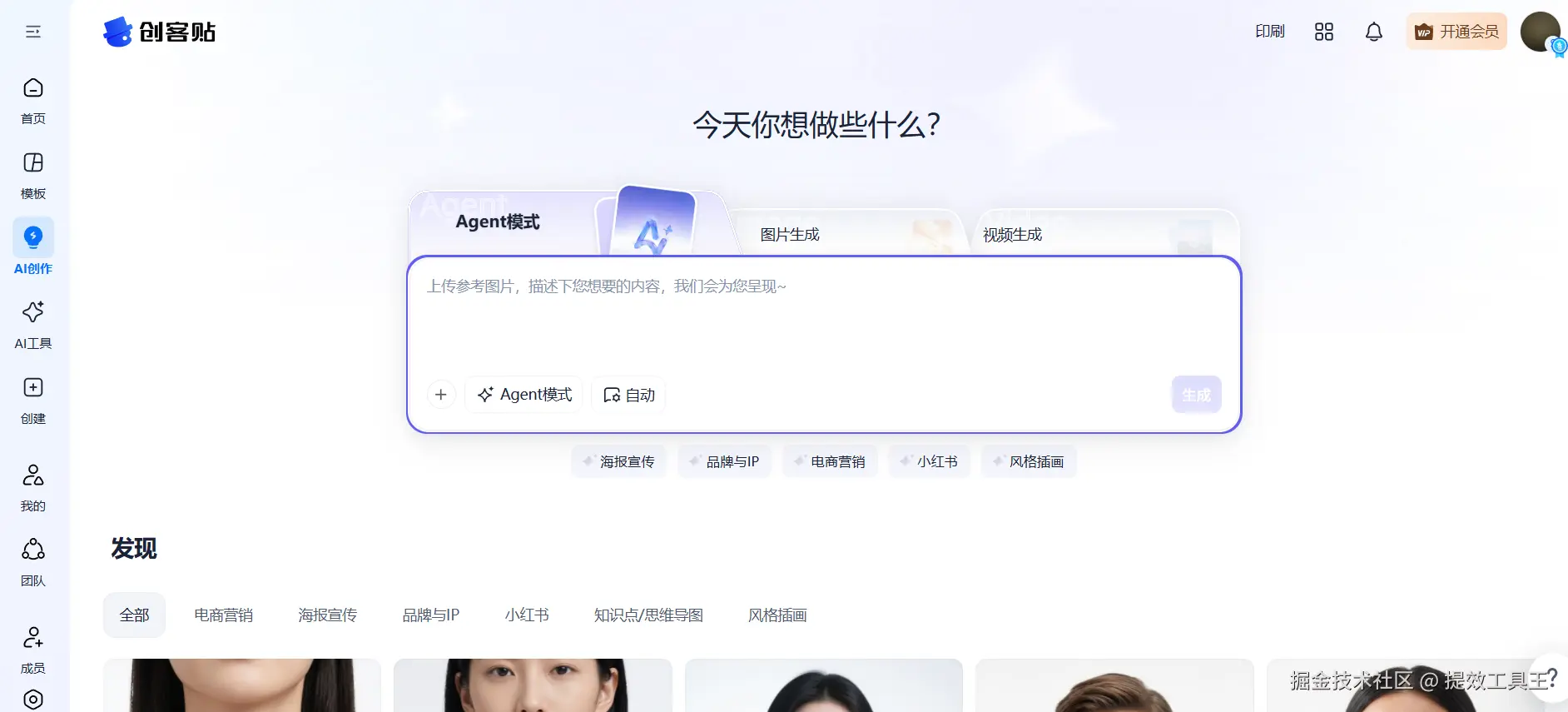Viewport: 1568px width, 712px height.
Task: Select 风格插画 filter under 发现
Action: coord(777,615)
